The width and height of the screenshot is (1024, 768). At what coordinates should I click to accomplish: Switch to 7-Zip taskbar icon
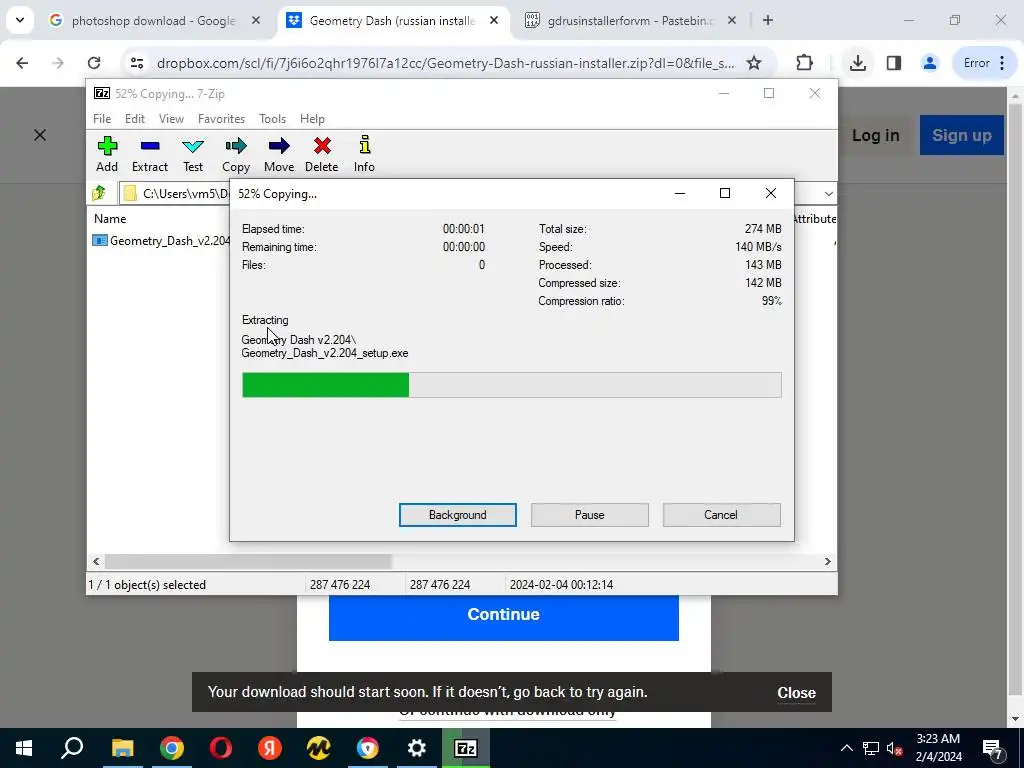click(x=466, y=748)
